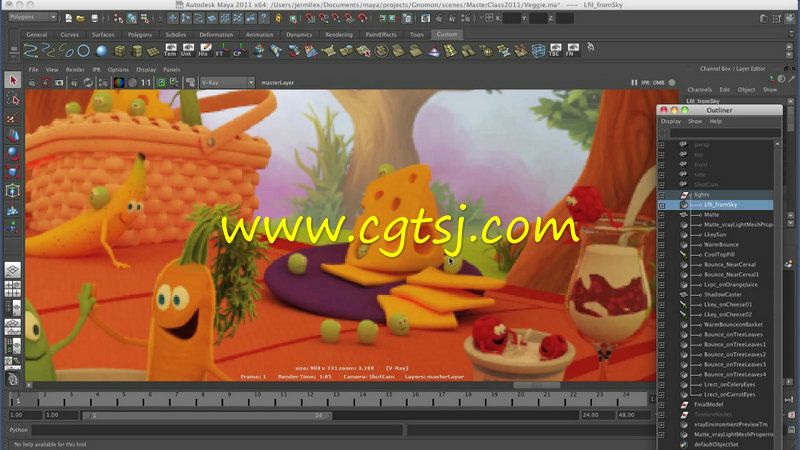Expand the Matte node in Outliner

click(662, 215)
